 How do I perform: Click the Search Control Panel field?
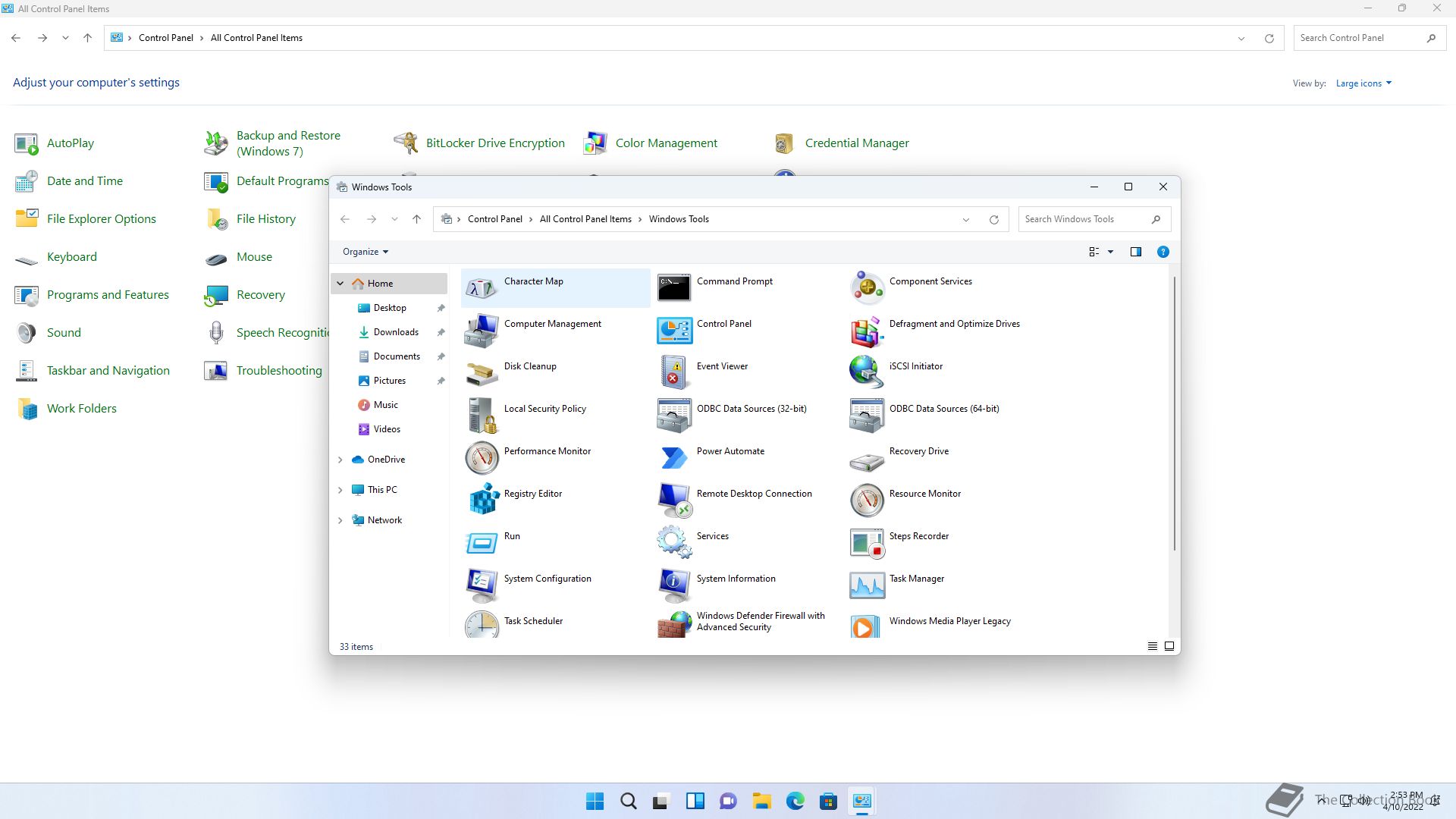(x=1370, y=38)
